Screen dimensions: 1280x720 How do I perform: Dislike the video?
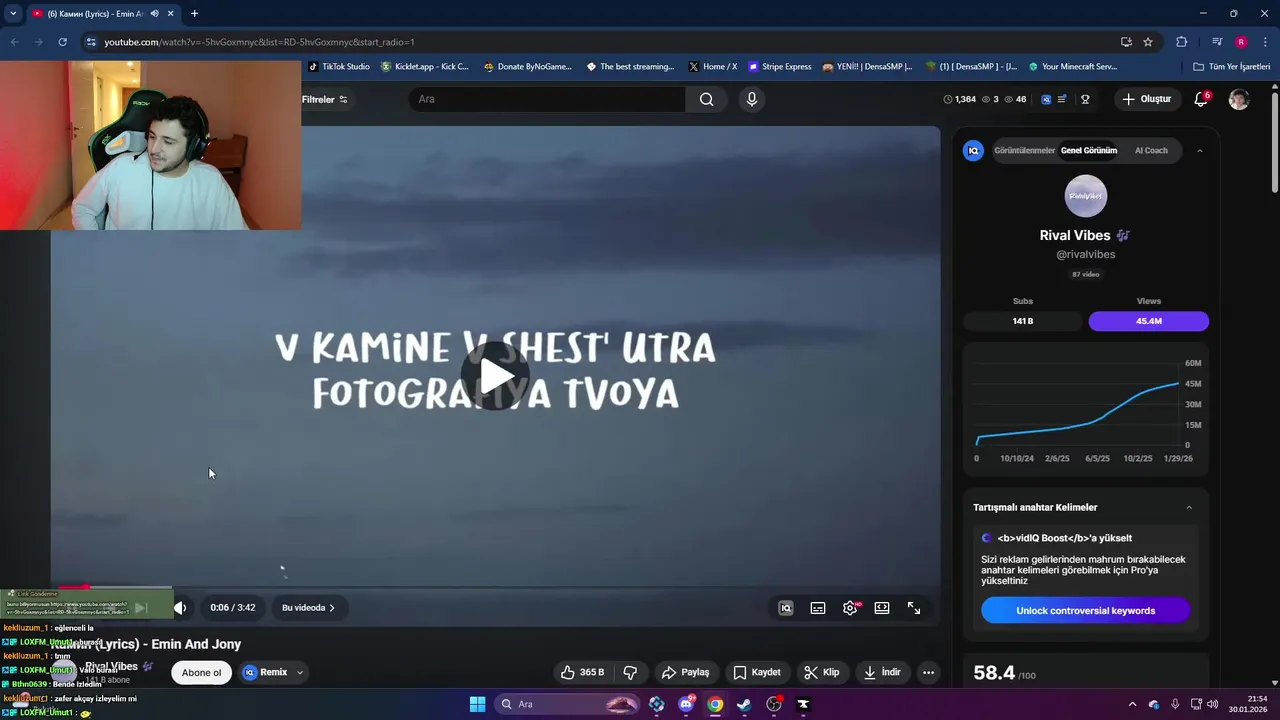(631, 672)
